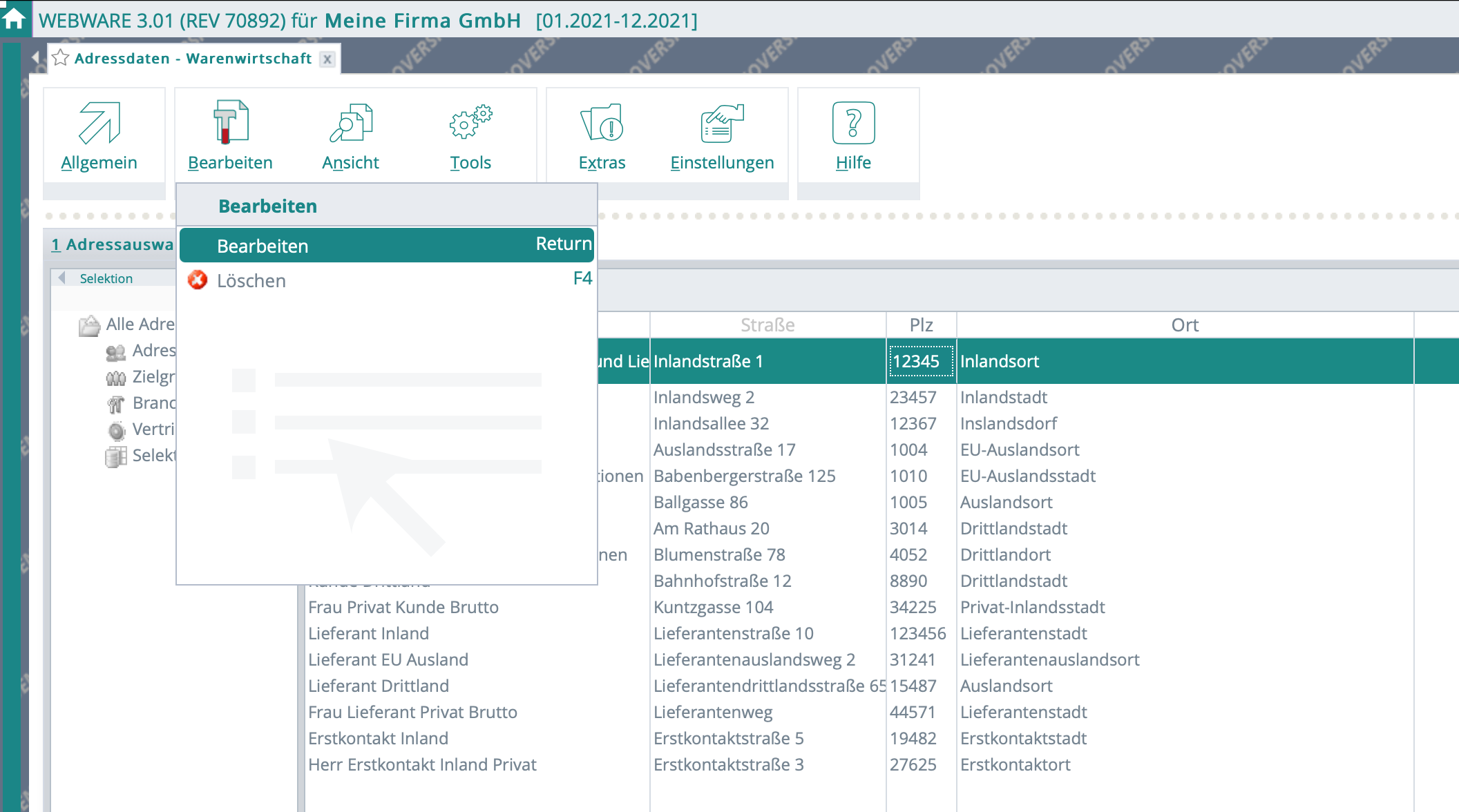
Task: Click the selected Plz cell 12345
Action: click(921, 361)
